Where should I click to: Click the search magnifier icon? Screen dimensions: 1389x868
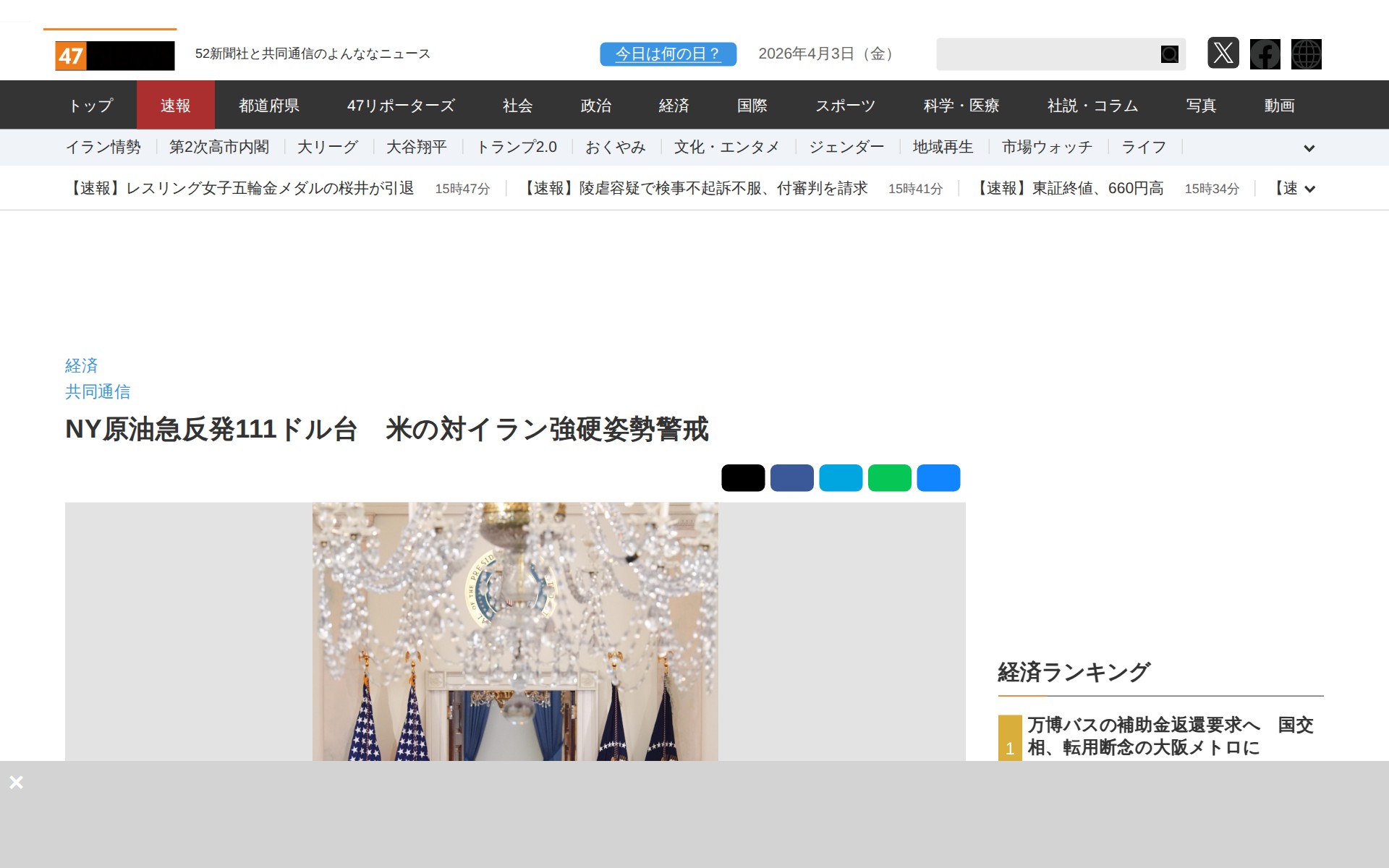point(1169,54)
